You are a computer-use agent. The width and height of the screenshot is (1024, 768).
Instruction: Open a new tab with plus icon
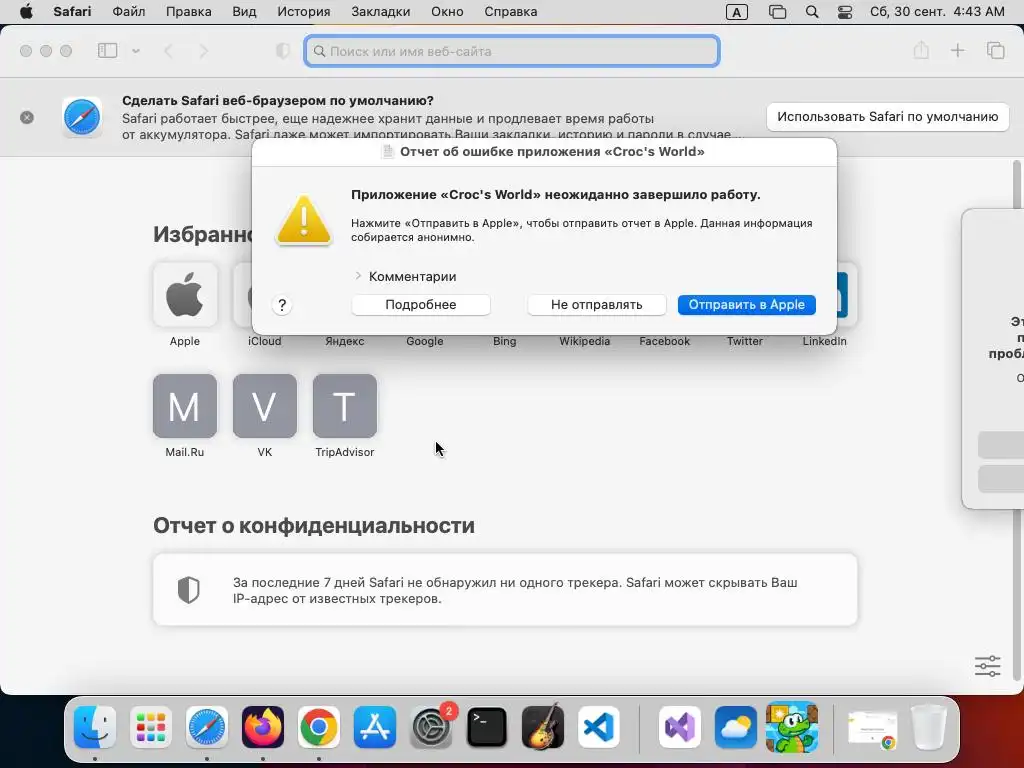pos(957,50)
